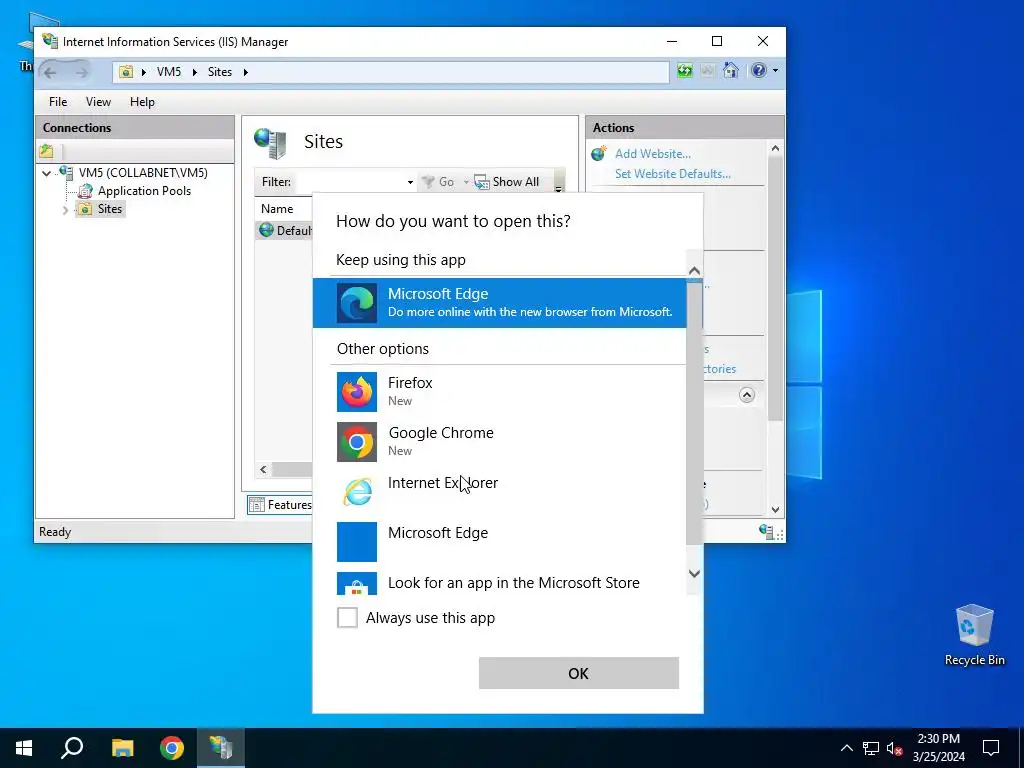Select Microsoft Edge under Keep using this app
1024x768 pixels.
pos(500,302)
